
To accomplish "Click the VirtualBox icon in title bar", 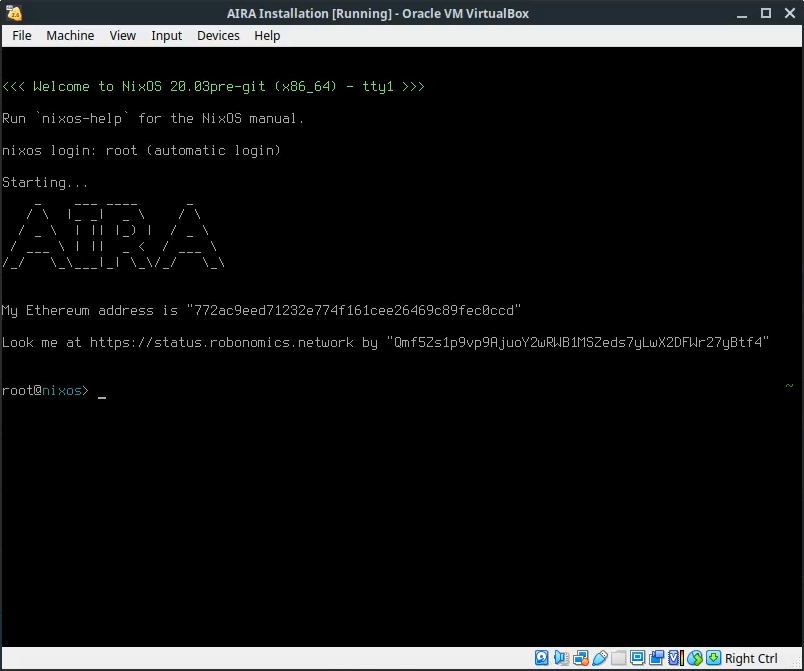I will click(x=14, y=13).
